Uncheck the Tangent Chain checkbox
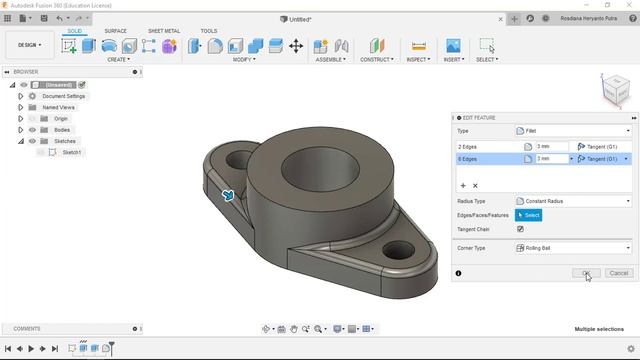 point(520,229)
